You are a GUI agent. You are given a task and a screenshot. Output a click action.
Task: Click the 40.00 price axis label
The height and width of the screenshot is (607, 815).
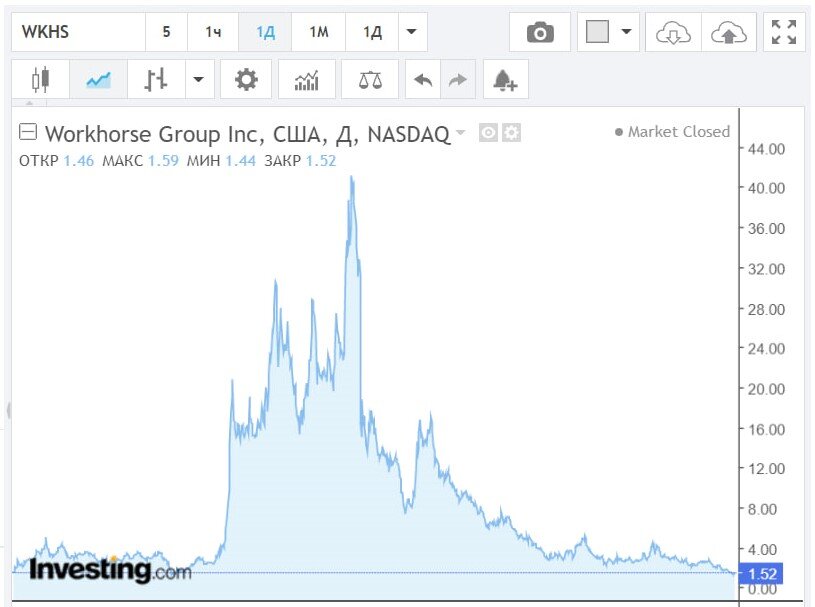click(766, 188)
